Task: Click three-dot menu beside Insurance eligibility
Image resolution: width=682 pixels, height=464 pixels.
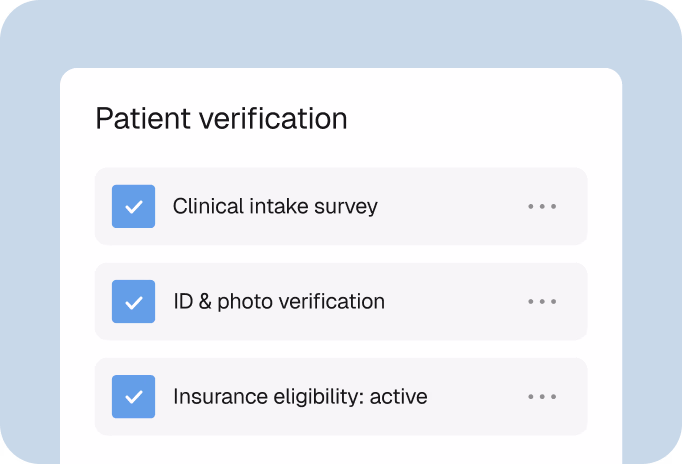Action: (x=542, y=396)
